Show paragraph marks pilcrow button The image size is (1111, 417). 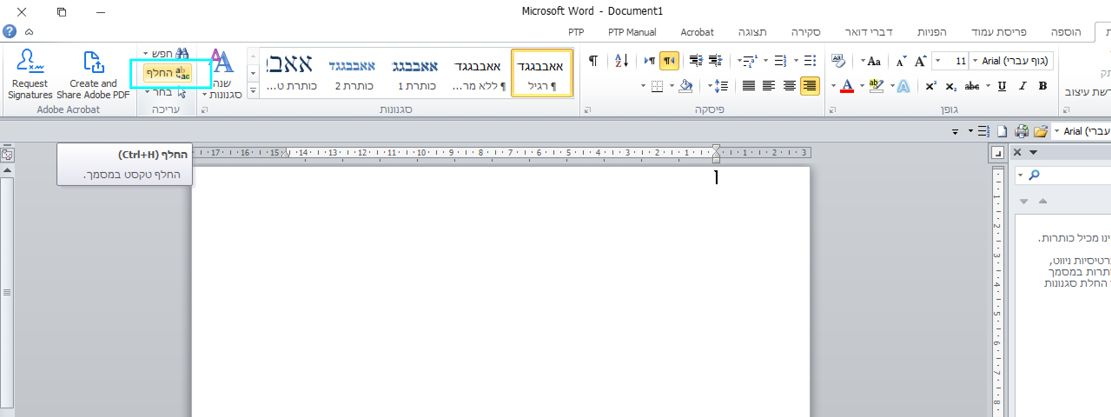(x=593, y=61)
